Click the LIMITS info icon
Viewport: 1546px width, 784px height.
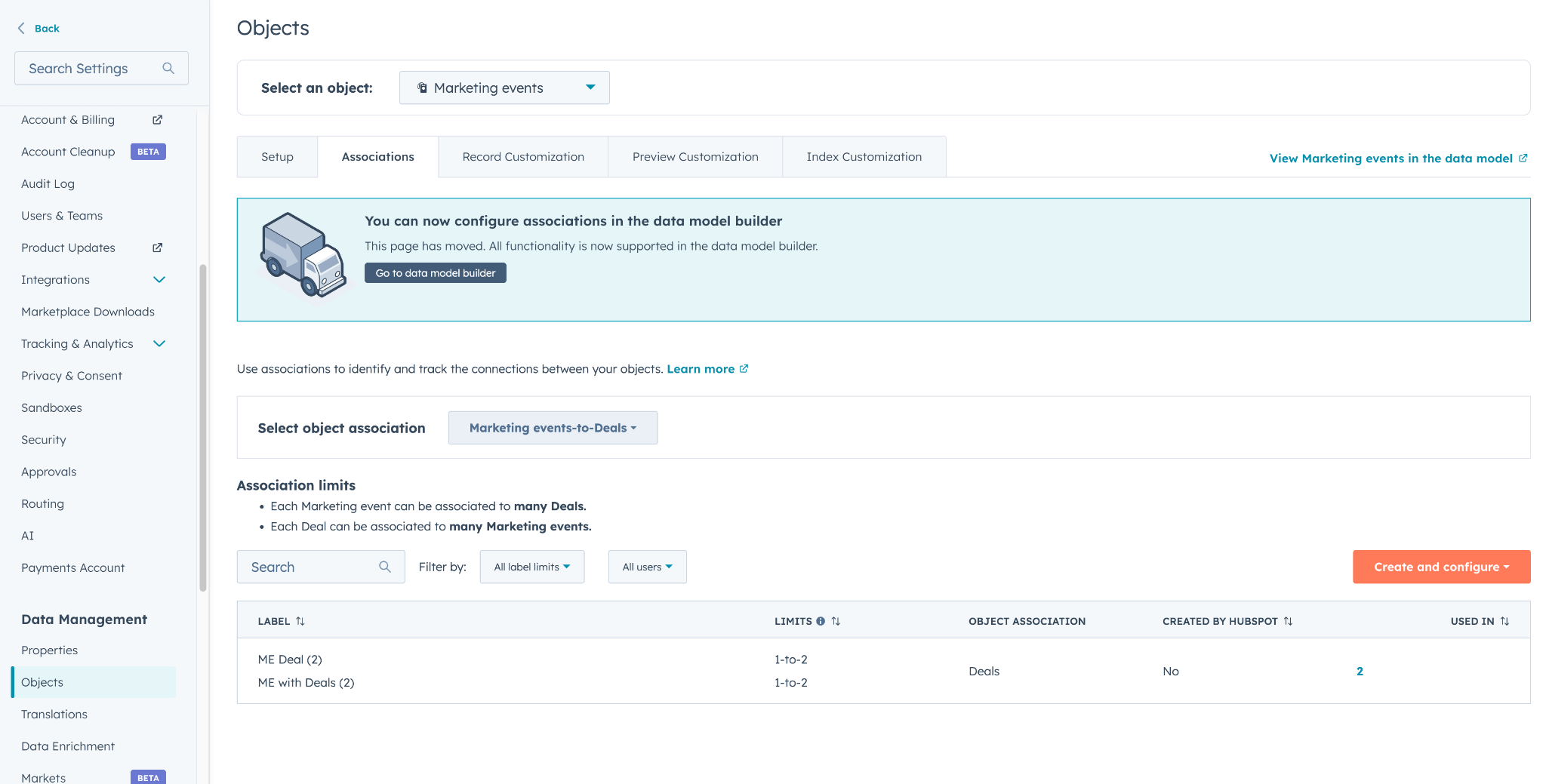click(821, 621)
